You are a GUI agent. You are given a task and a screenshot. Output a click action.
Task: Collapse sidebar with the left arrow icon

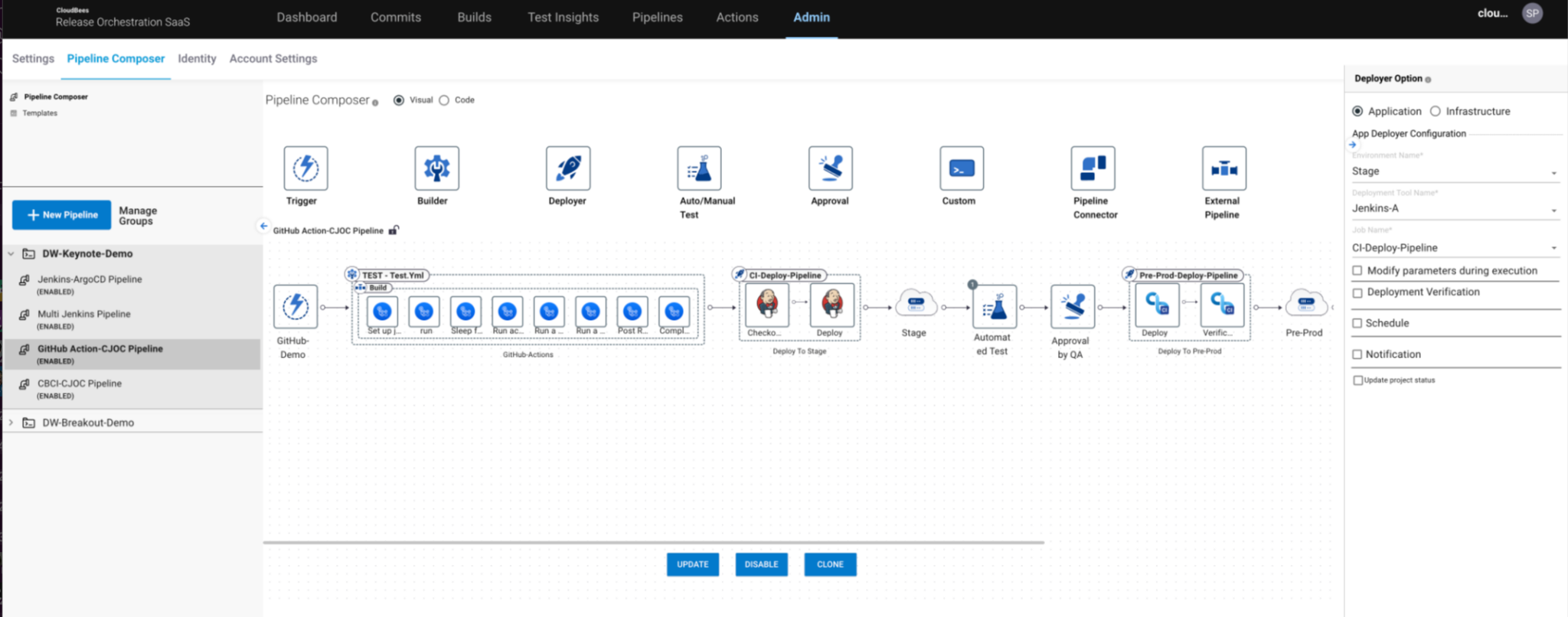click(x=263, y=226)
